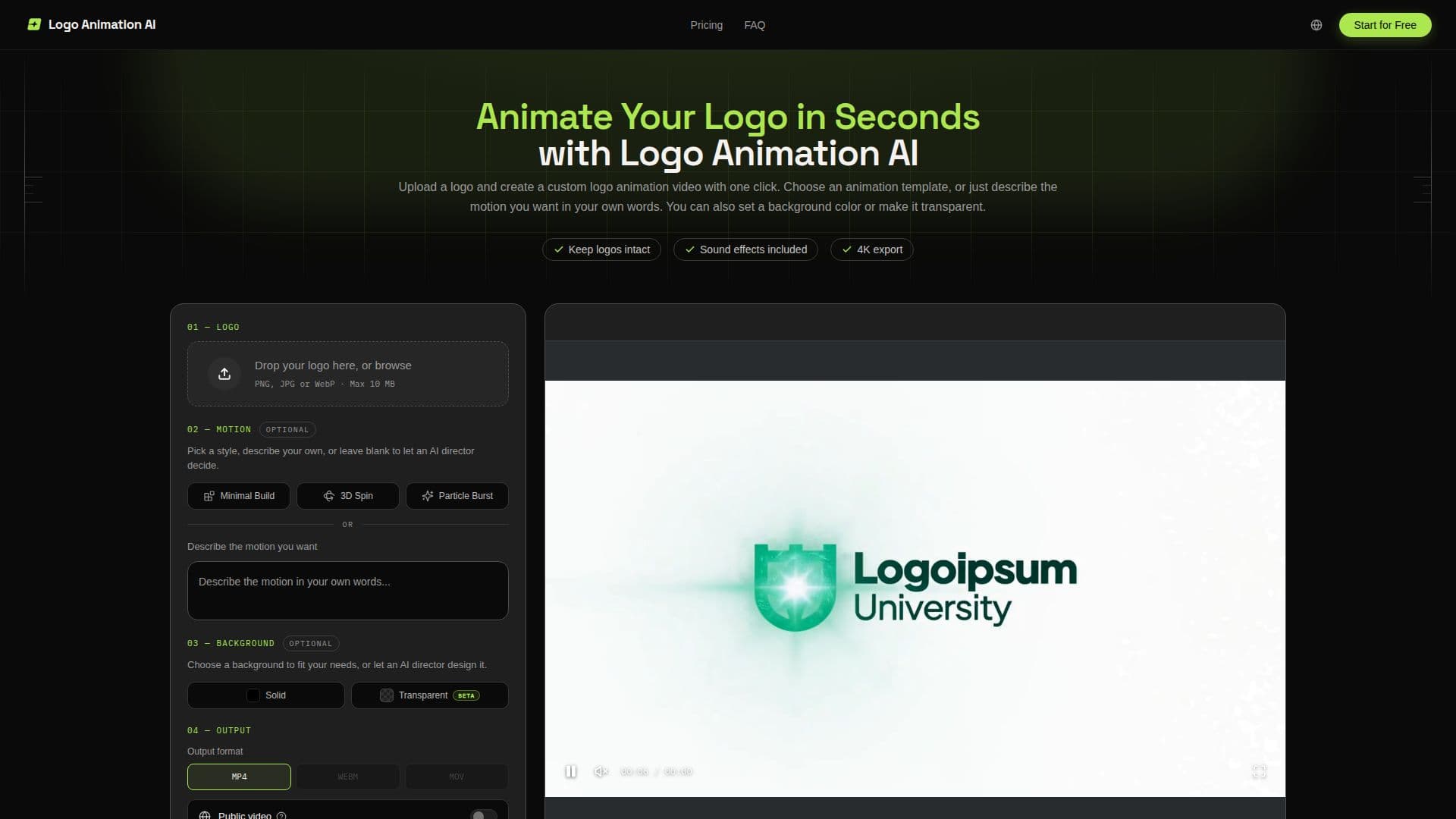The image size is (1456, 819).
Task: Pause the preview video
Action: [x=571, y=771]
